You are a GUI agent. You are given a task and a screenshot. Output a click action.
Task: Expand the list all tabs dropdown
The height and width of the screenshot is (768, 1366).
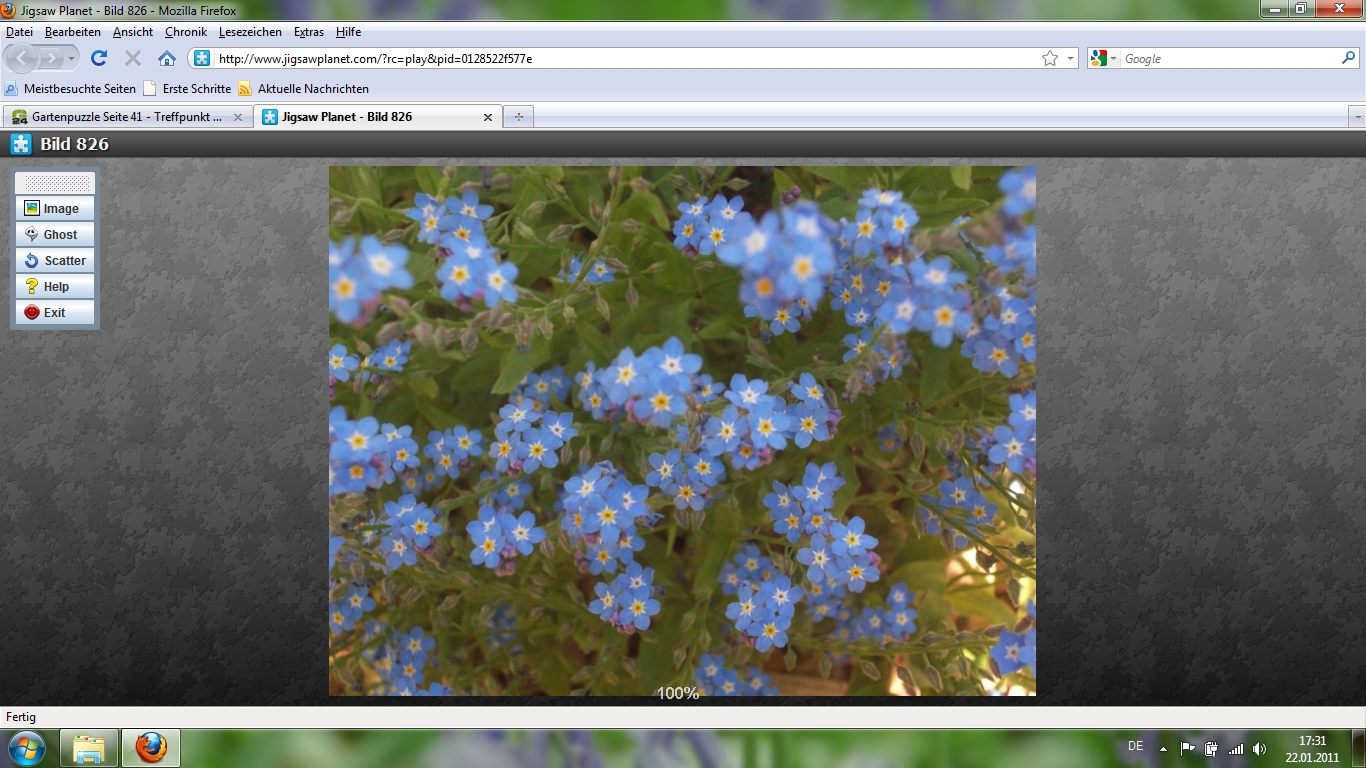click(1356, 117)
